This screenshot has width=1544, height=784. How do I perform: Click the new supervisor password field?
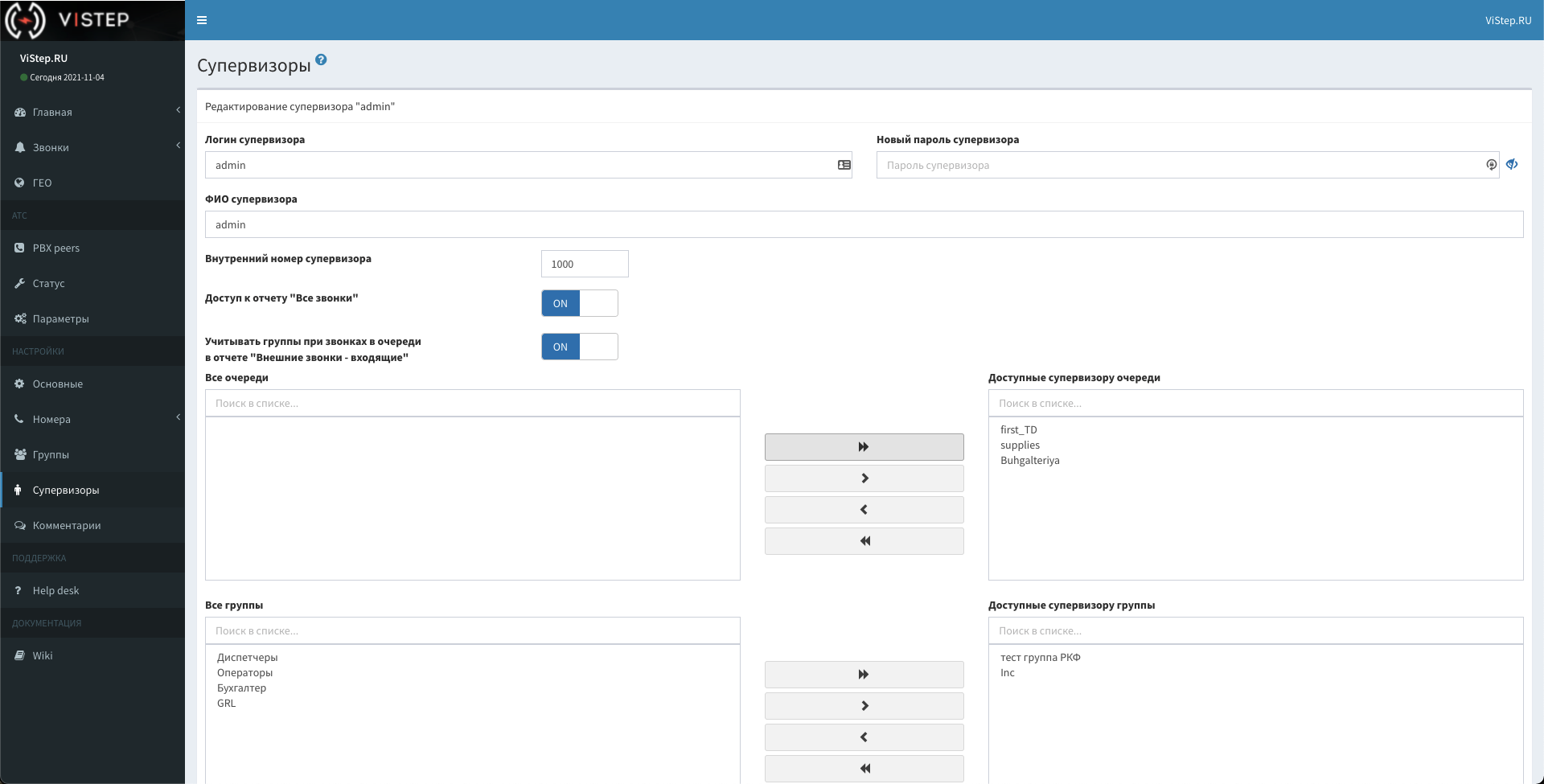pos(1182,165)
